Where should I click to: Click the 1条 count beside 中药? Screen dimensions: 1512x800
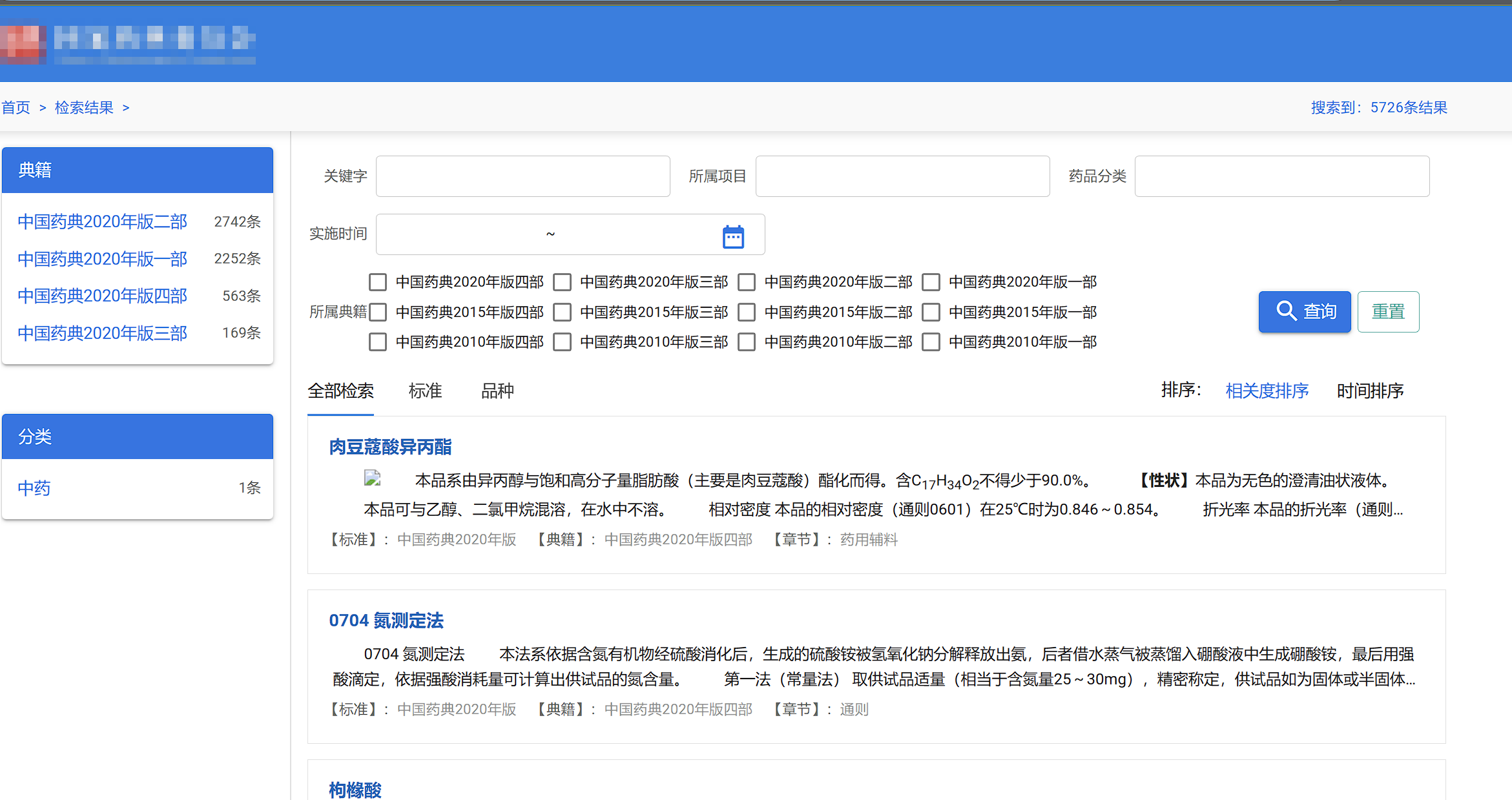(249, 487)
